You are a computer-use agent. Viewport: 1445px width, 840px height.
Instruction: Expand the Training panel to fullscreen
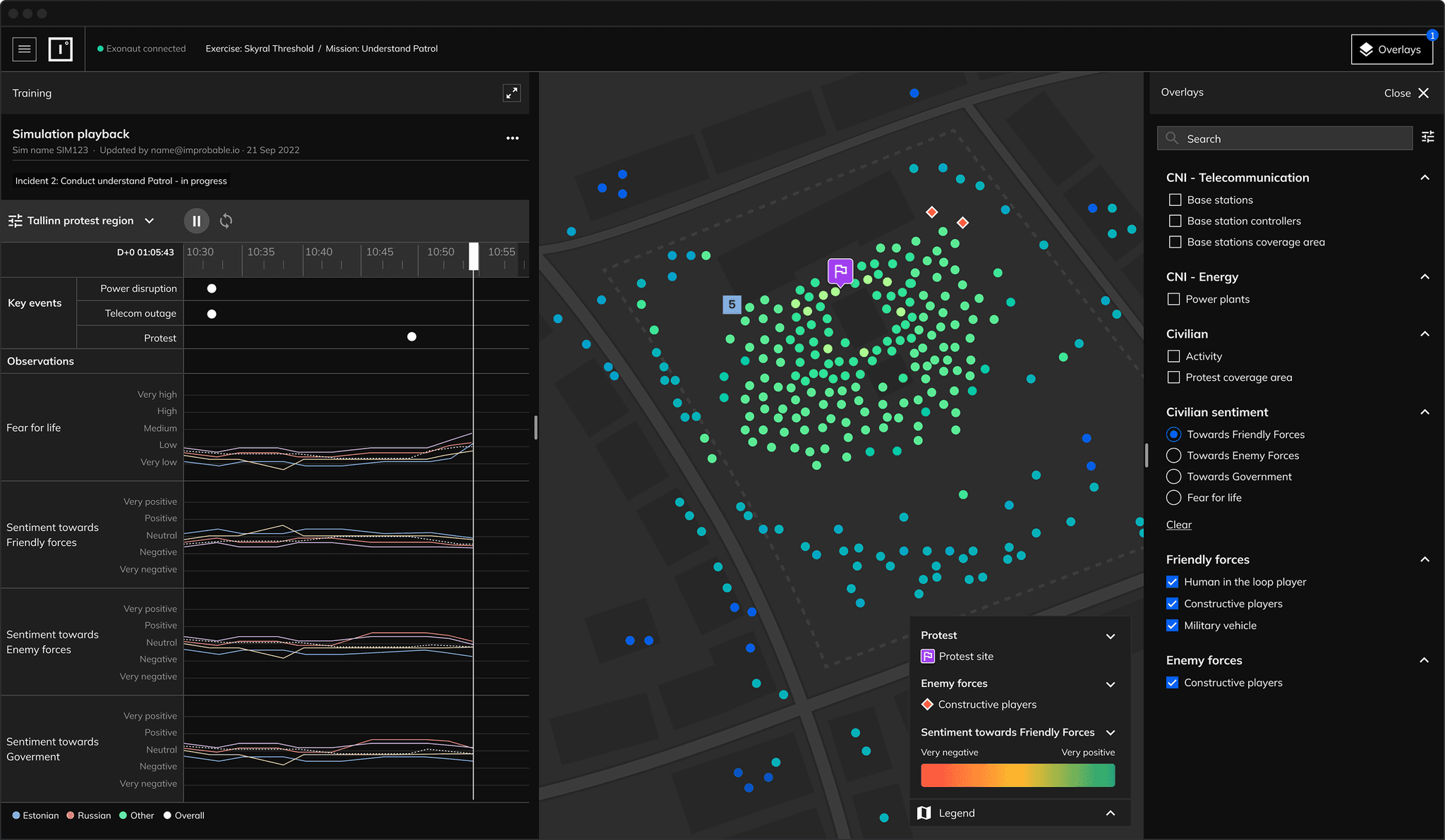[x=512, y=93]
